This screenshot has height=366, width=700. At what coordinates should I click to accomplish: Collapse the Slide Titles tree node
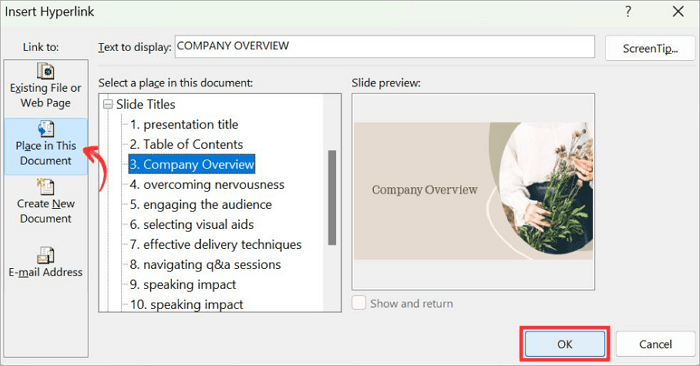tap(108, 104)
